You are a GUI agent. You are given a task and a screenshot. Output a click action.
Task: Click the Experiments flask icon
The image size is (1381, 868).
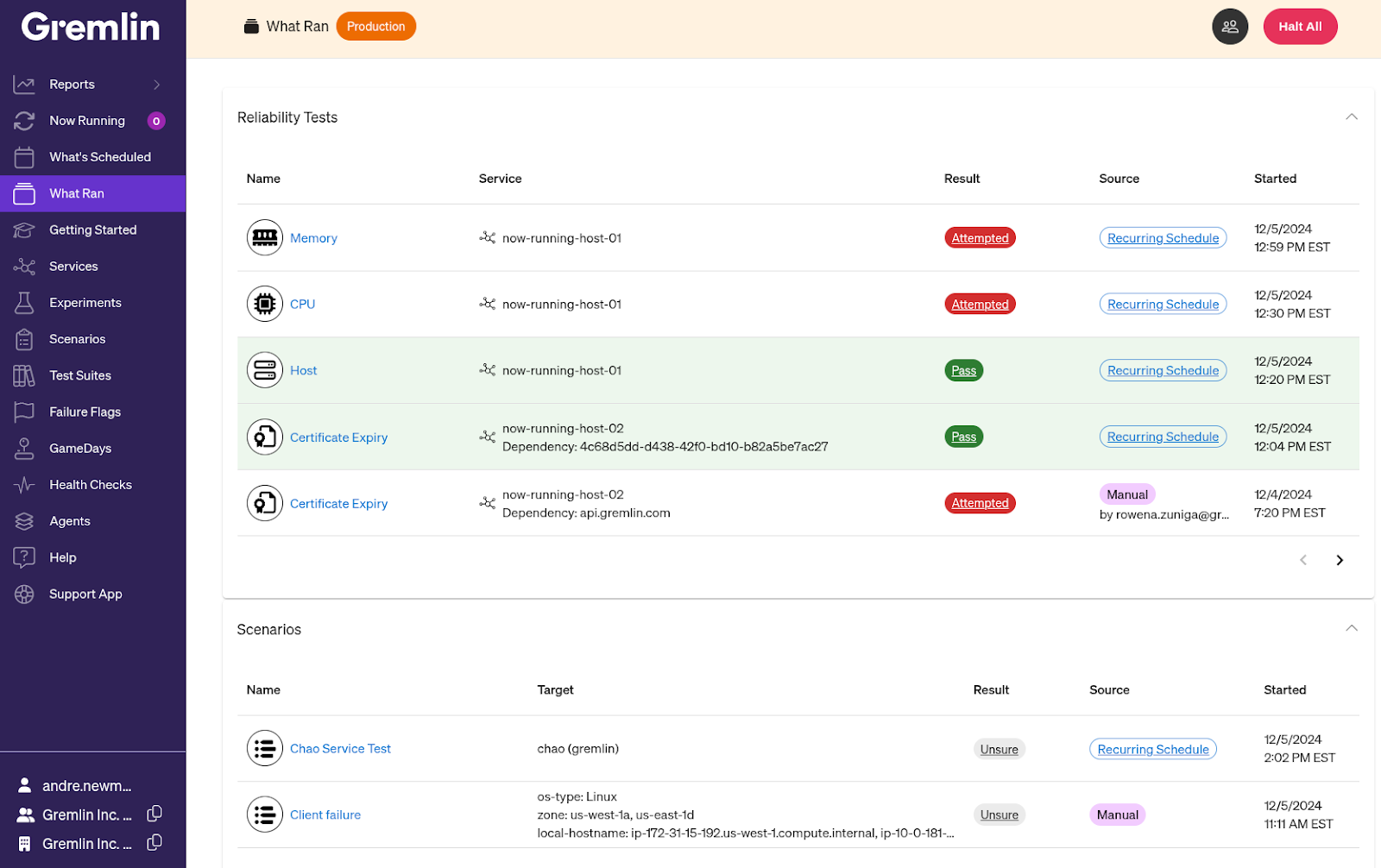[x=24, y=303]
